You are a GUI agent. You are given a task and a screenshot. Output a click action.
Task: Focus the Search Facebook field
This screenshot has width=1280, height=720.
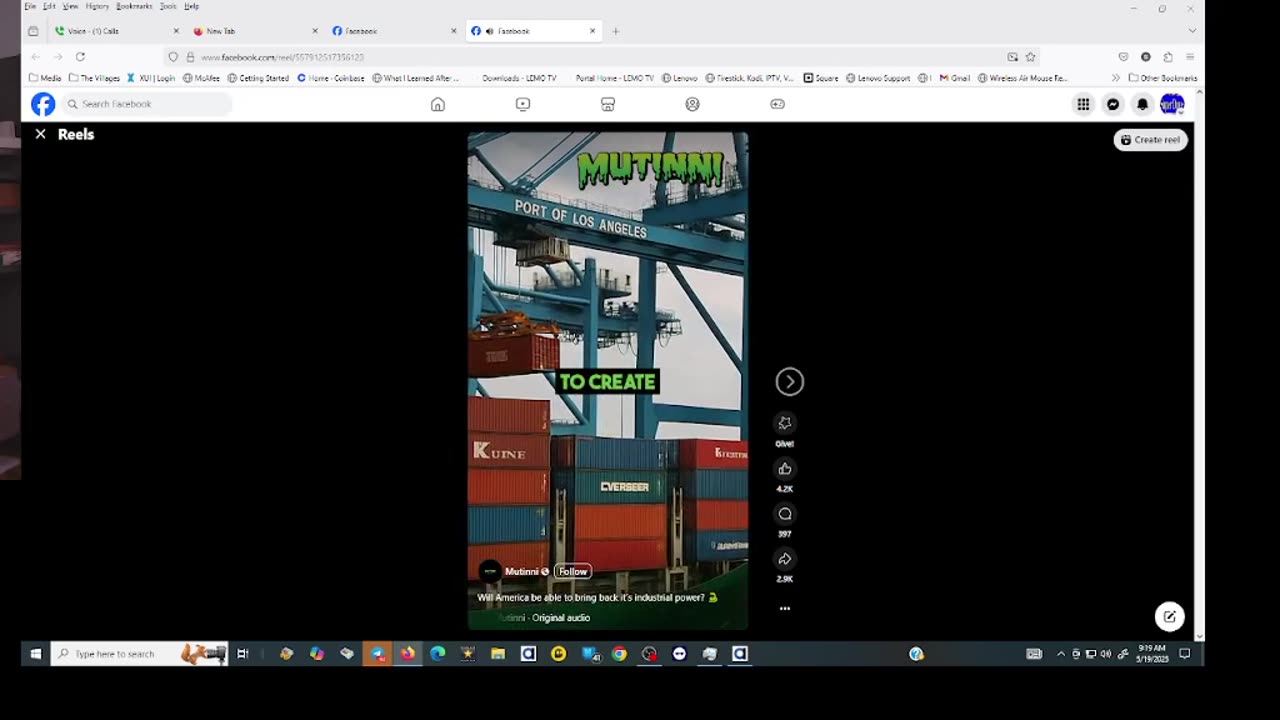pyautogui.click(x=146, y=104)
